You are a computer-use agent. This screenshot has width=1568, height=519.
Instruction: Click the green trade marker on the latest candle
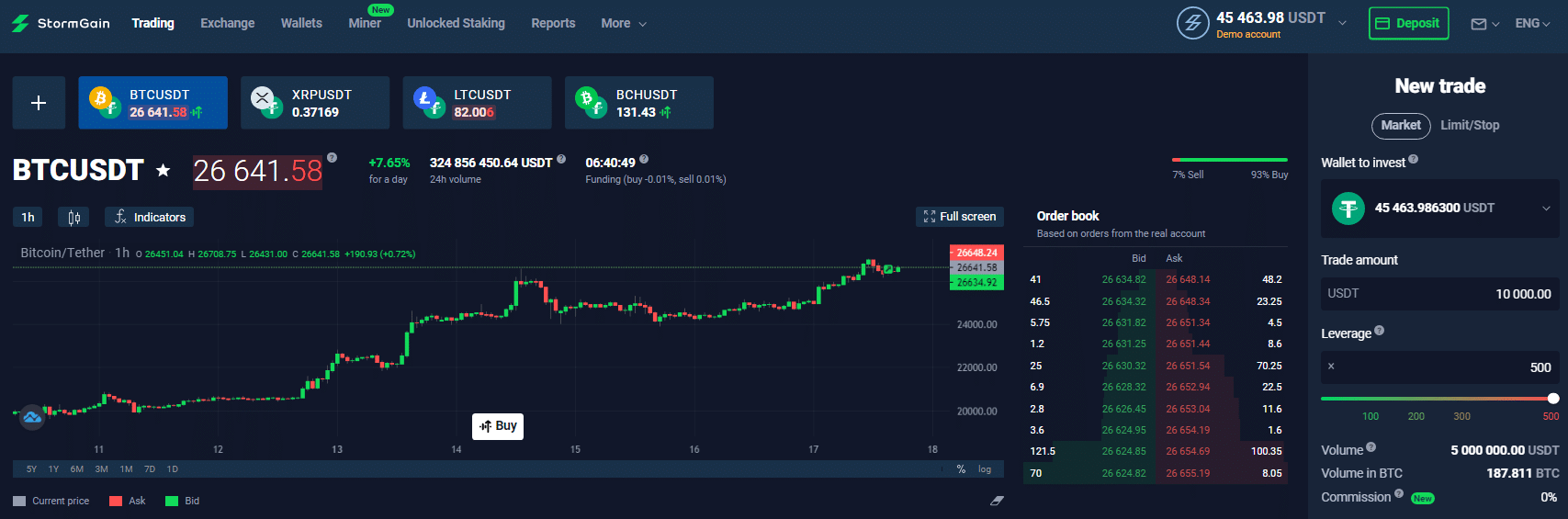[x=888, y=269]
